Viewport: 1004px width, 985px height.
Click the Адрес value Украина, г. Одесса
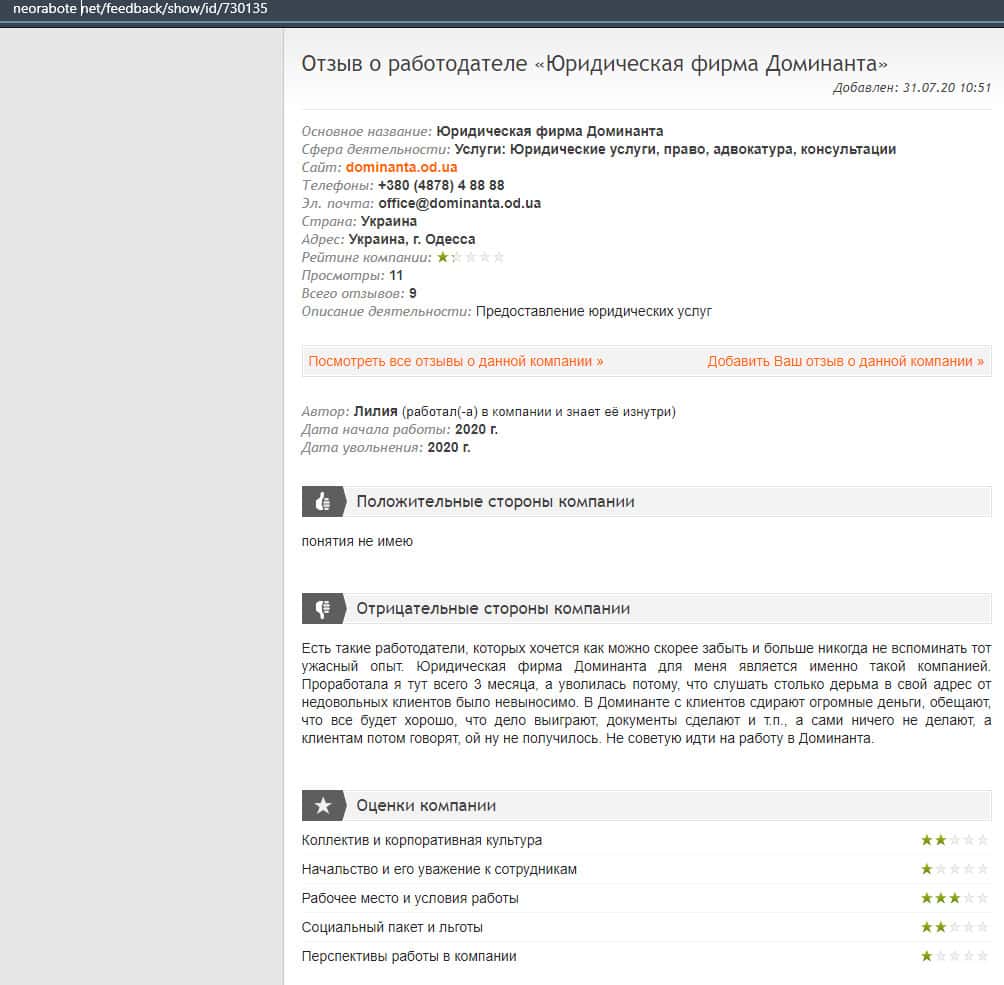tap(412, 240)
